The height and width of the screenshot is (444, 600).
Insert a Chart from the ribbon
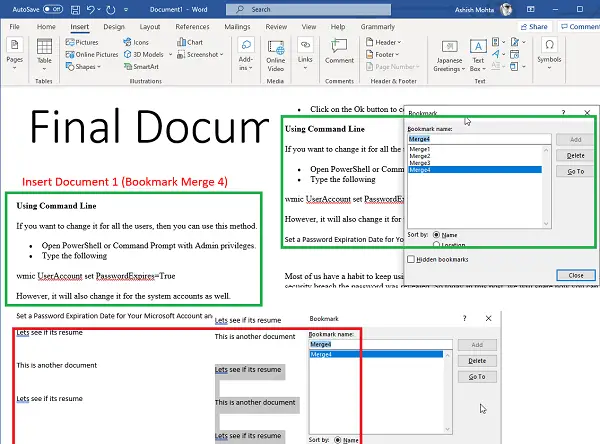pos(190,42)
